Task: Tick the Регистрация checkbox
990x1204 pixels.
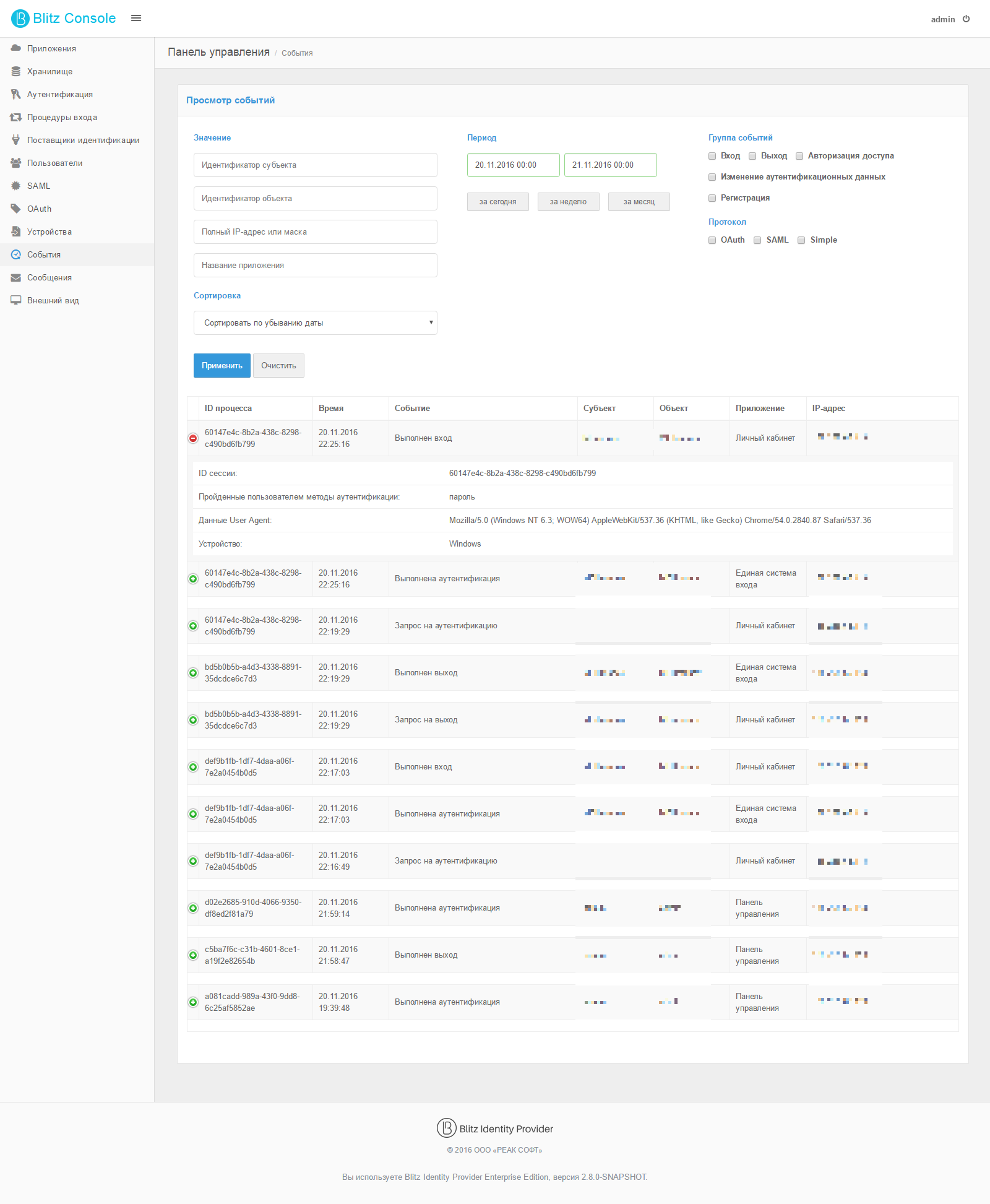Action: [712, 198]
